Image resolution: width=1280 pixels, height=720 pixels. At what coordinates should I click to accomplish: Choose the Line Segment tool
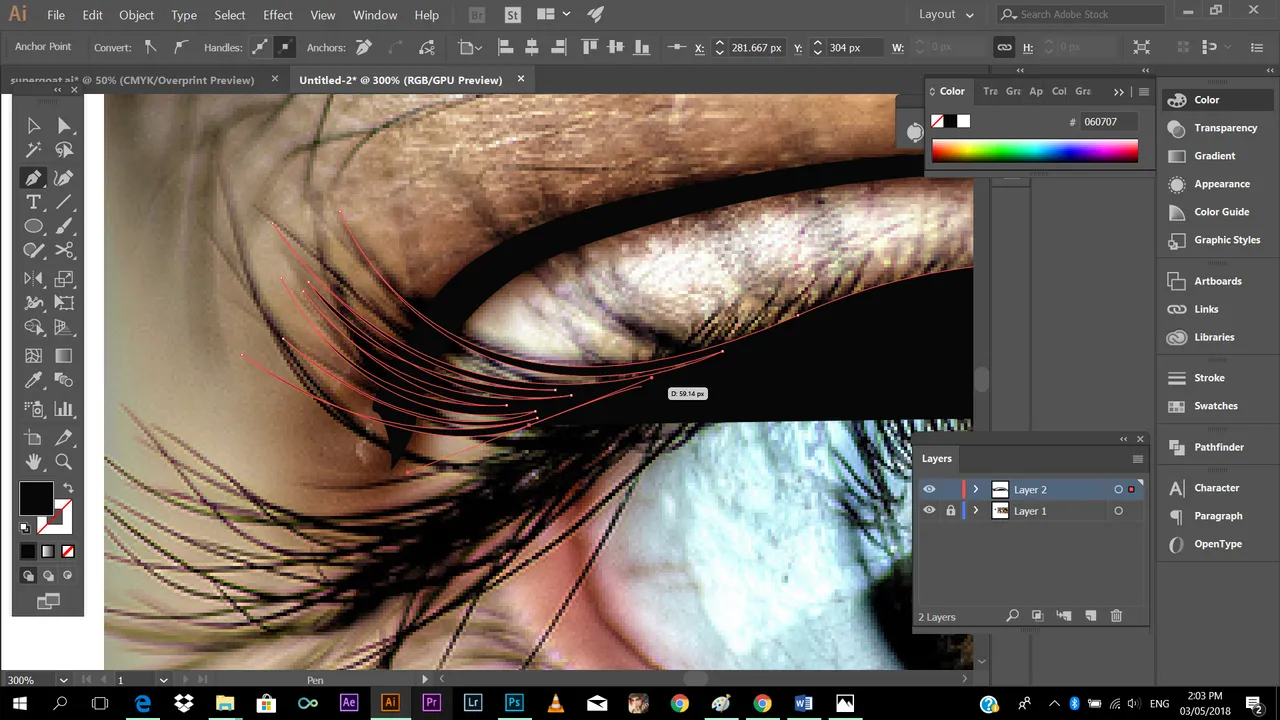[x=64, y=202]
